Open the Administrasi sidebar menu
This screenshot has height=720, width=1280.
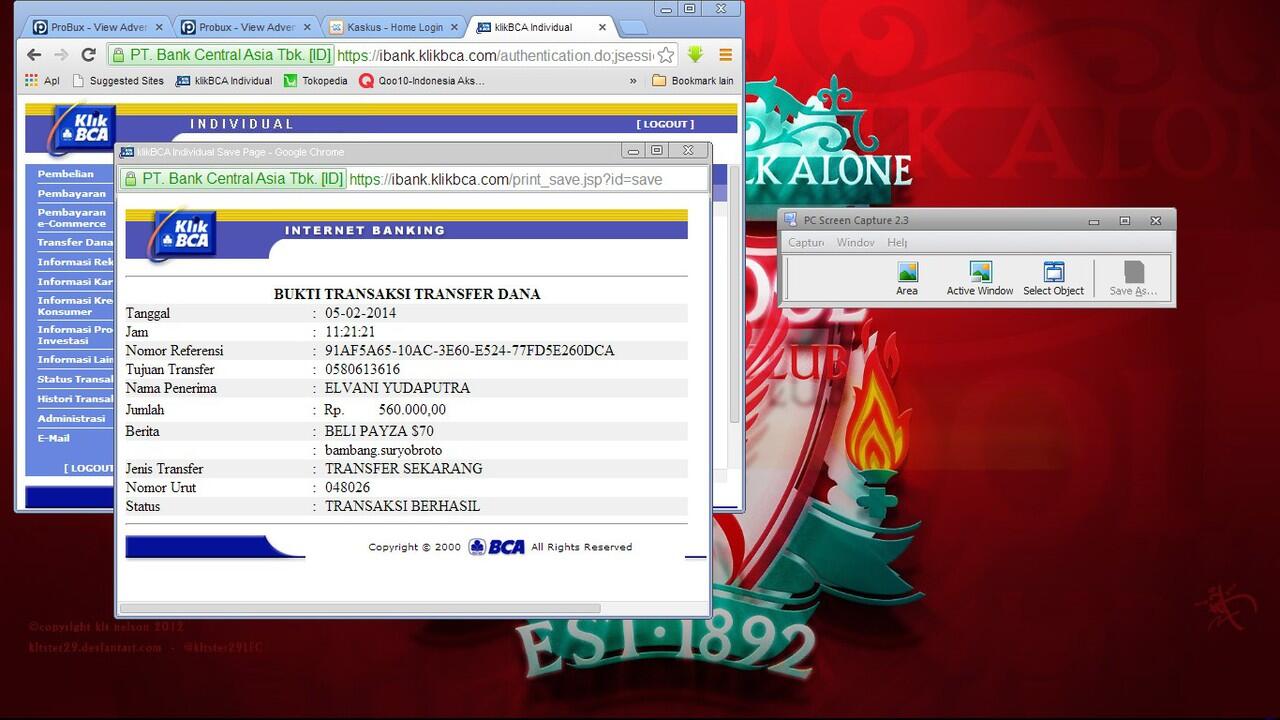point(71,418)
